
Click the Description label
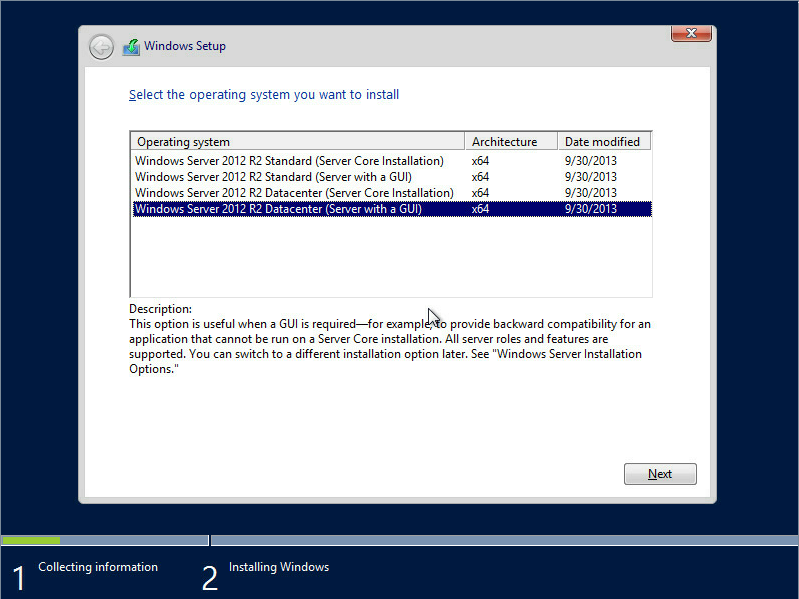(161, 309)
